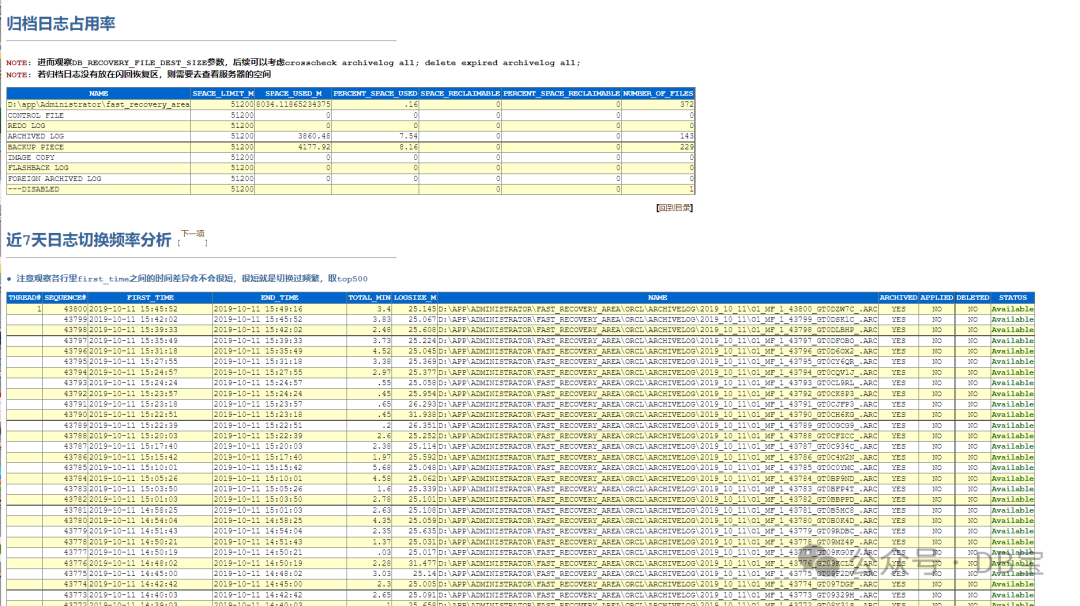Image resolution: width=1080 pixels, height=606 pixels.
Task: Select the ---DISABLED row name
Action: 33,189
